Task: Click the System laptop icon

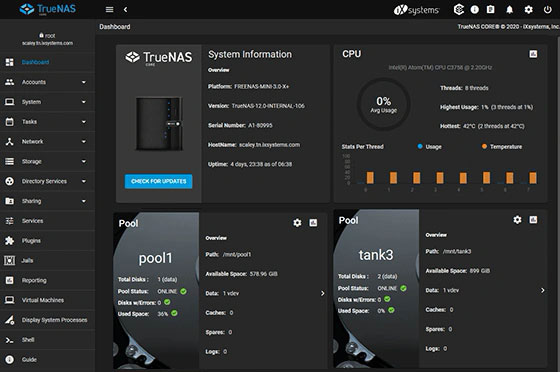Action: [10, 102]
